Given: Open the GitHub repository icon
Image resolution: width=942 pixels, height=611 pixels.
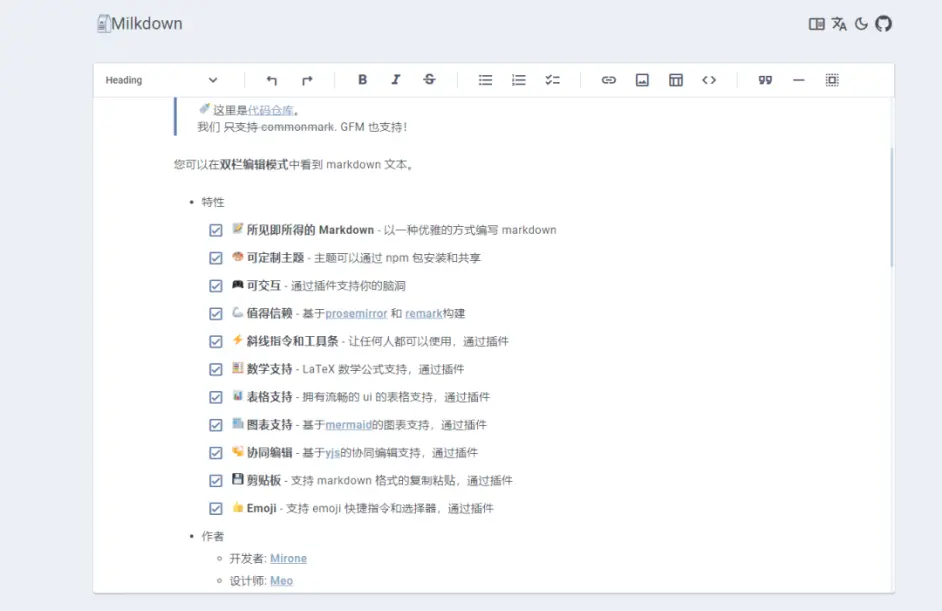Looking at the screenshot, I should tap(883, 24).
